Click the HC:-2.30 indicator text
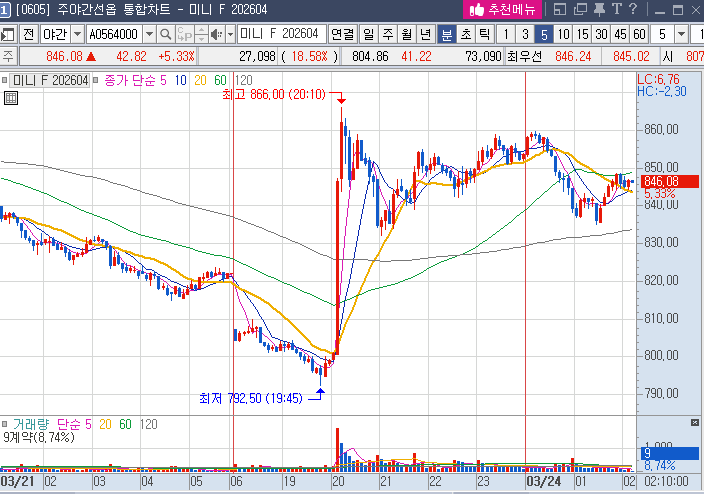Viewport: 704px width, 494px height. (662, 92)
